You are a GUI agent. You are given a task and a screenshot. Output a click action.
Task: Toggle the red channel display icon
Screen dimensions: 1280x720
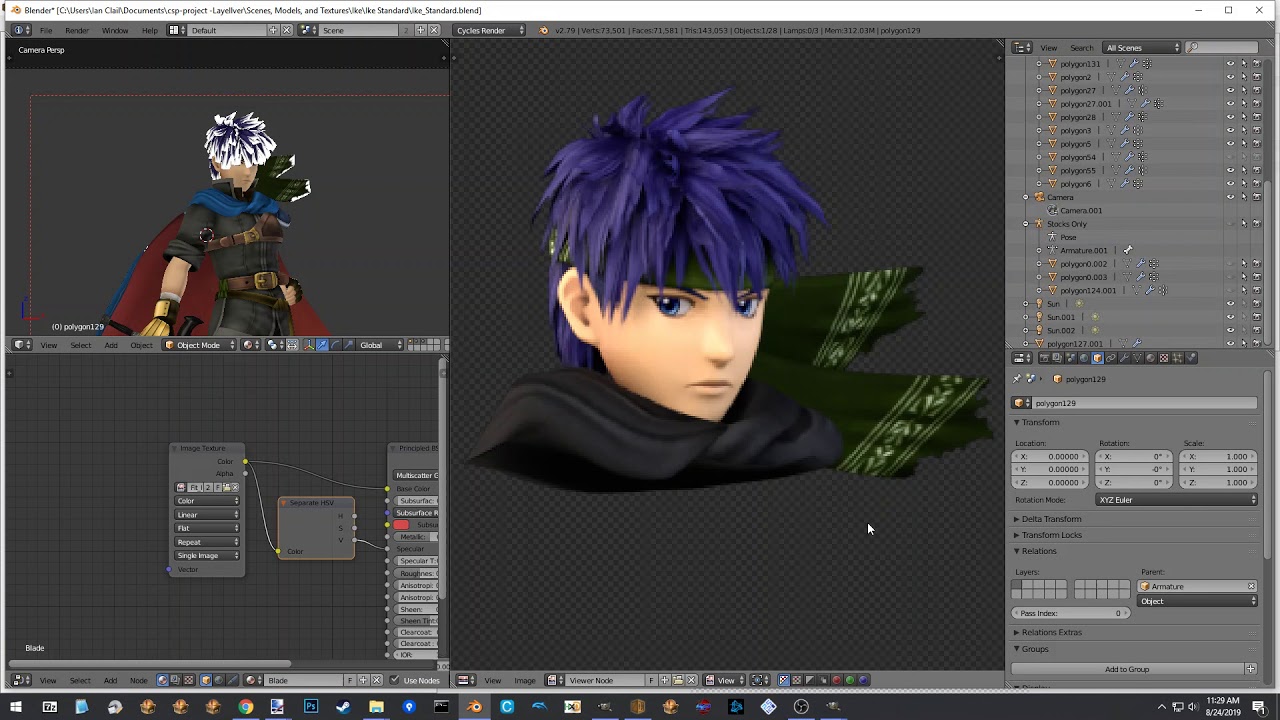837,681
